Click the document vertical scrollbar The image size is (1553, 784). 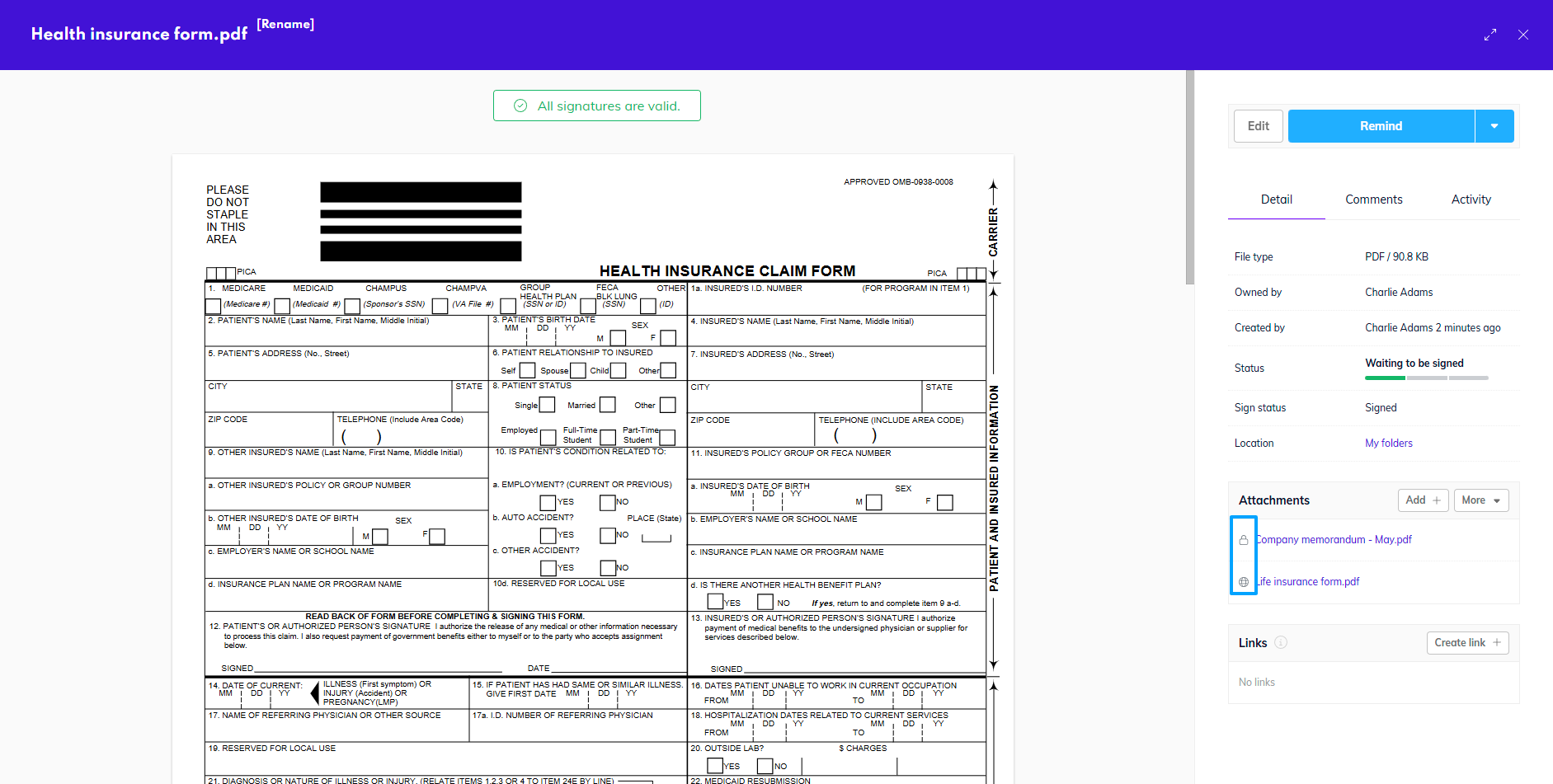pos(1189,177)
